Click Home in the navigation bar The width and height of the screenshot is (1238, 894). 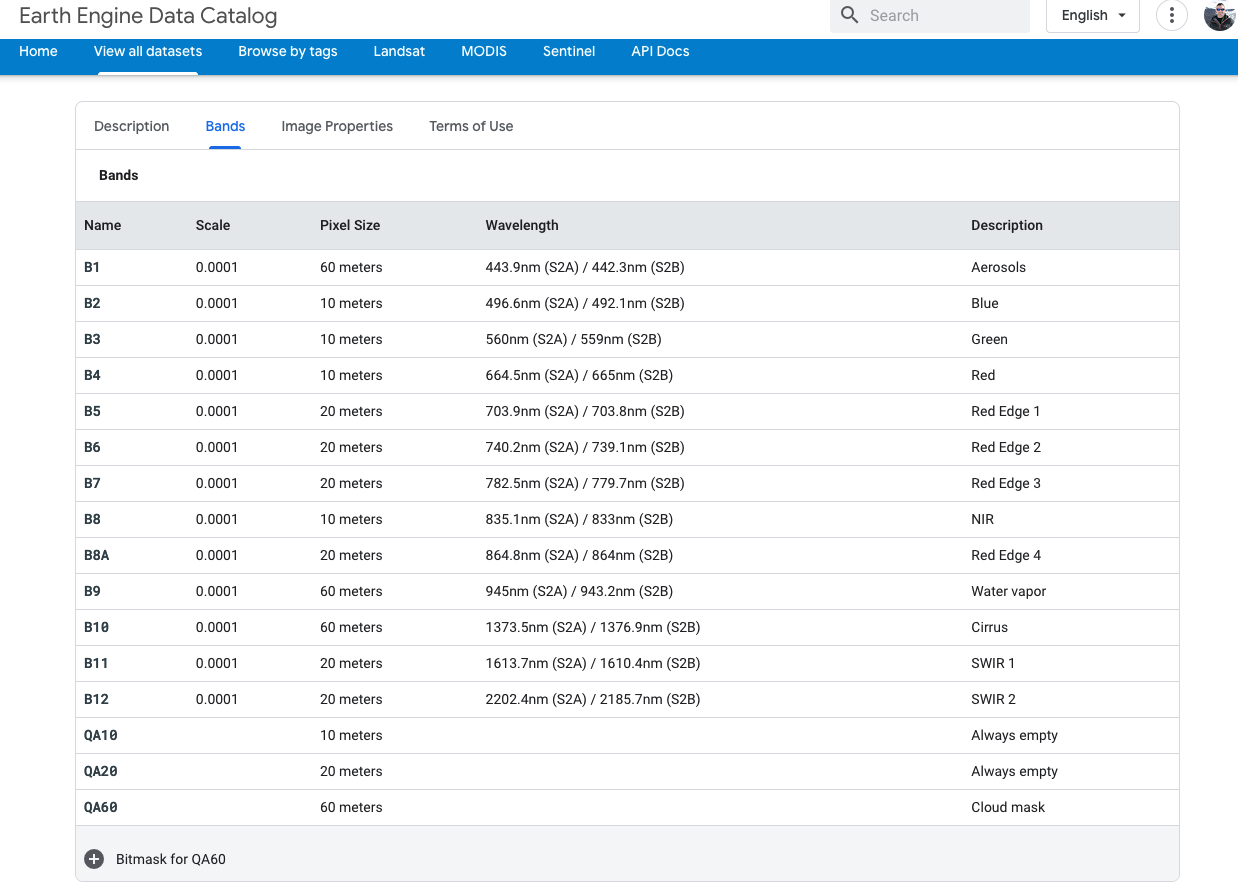38,51
